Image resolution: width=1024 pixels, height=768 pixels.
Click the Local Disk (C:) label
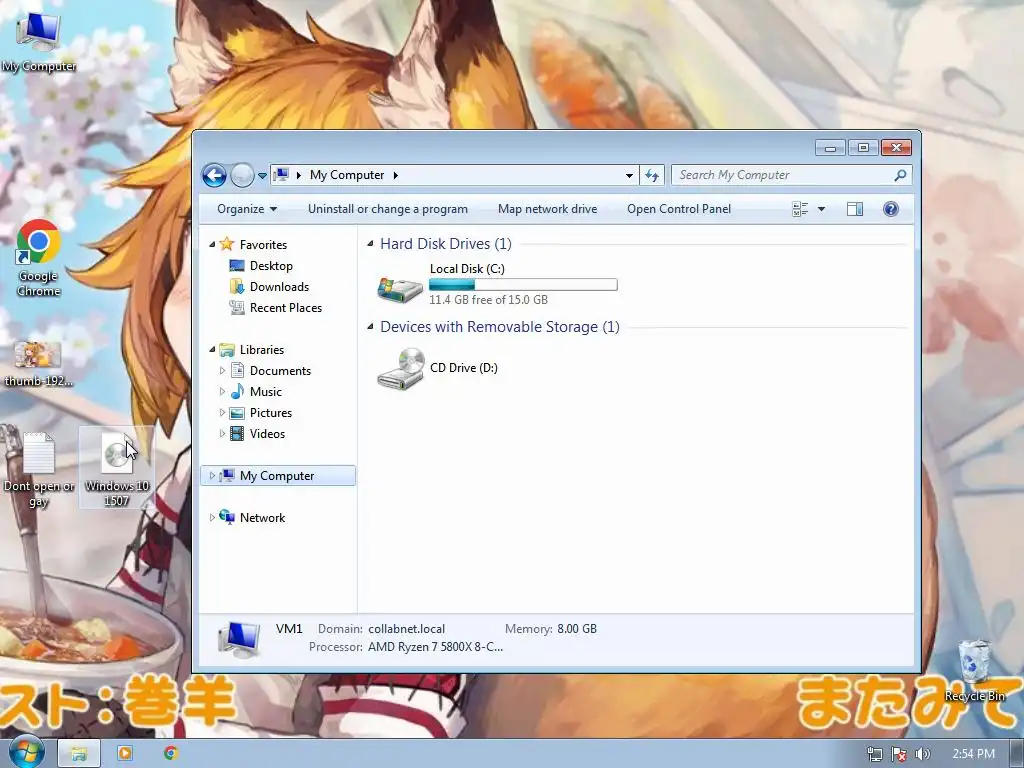[467, 268]
